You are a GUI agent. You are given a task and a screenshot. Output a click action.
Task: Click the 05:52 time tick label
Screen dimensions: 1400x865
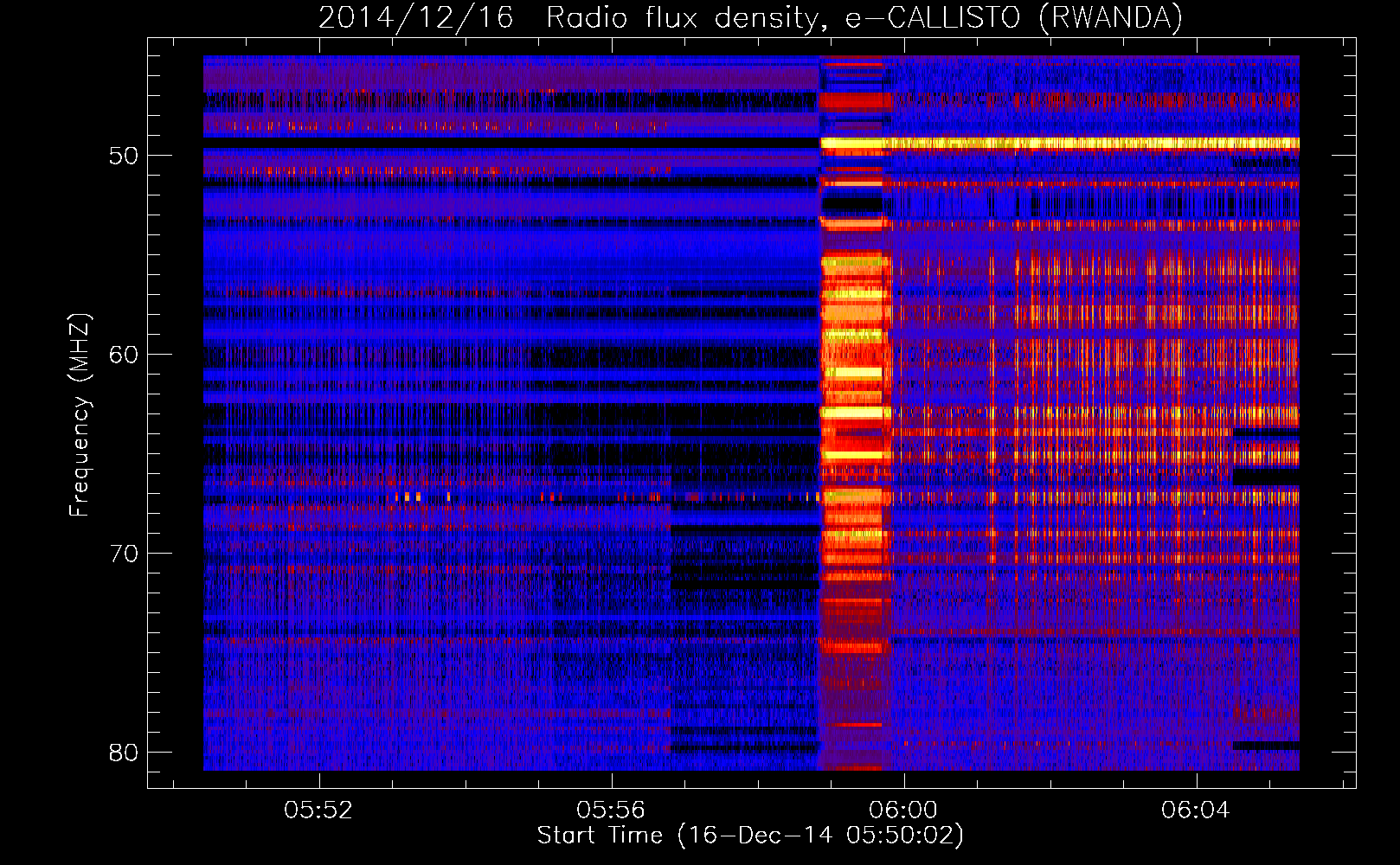click(319, 811)
